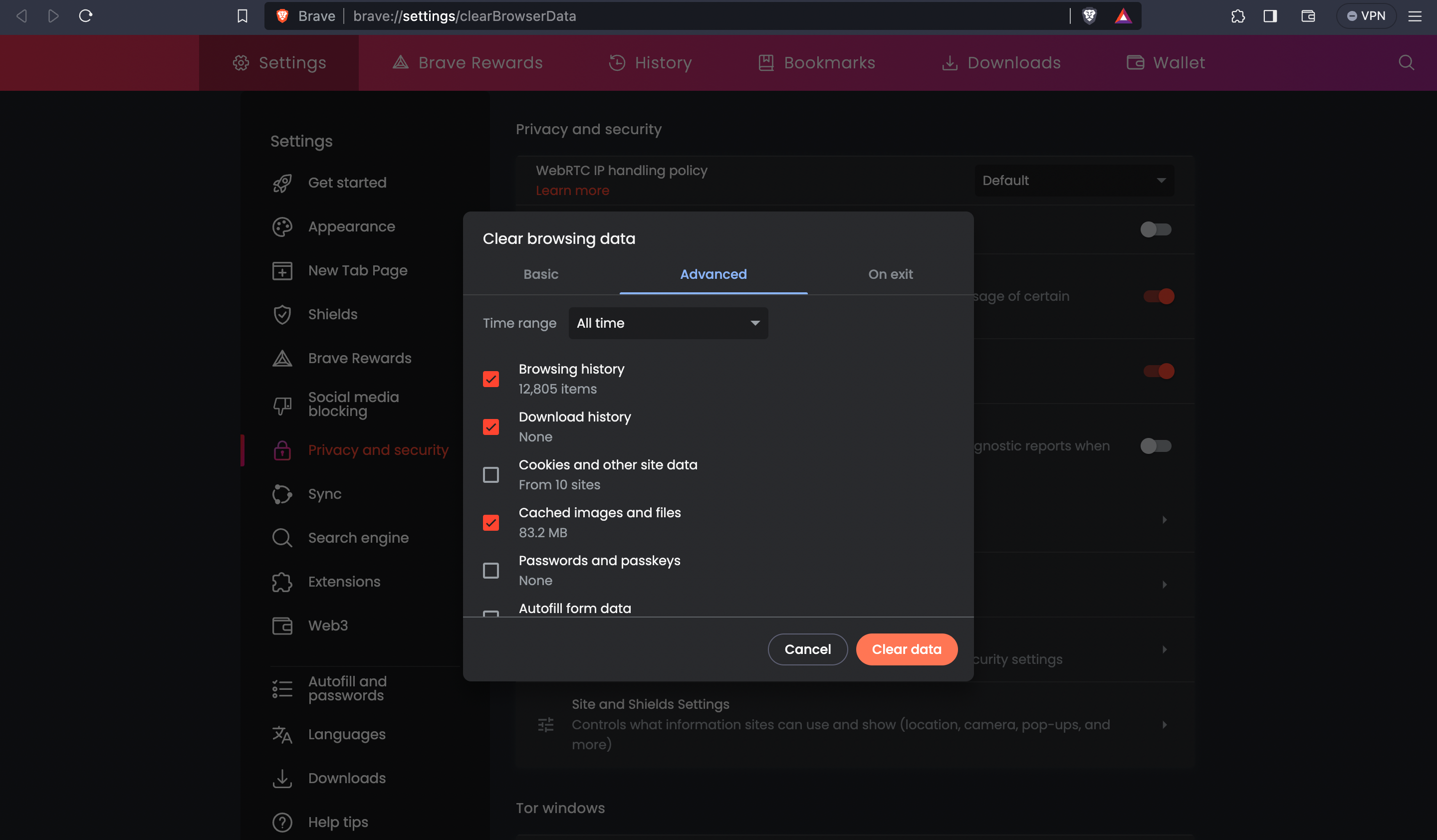Open the Time range dropdown
The width and height of the screenshot is (1437, 840).
[668, 323]
